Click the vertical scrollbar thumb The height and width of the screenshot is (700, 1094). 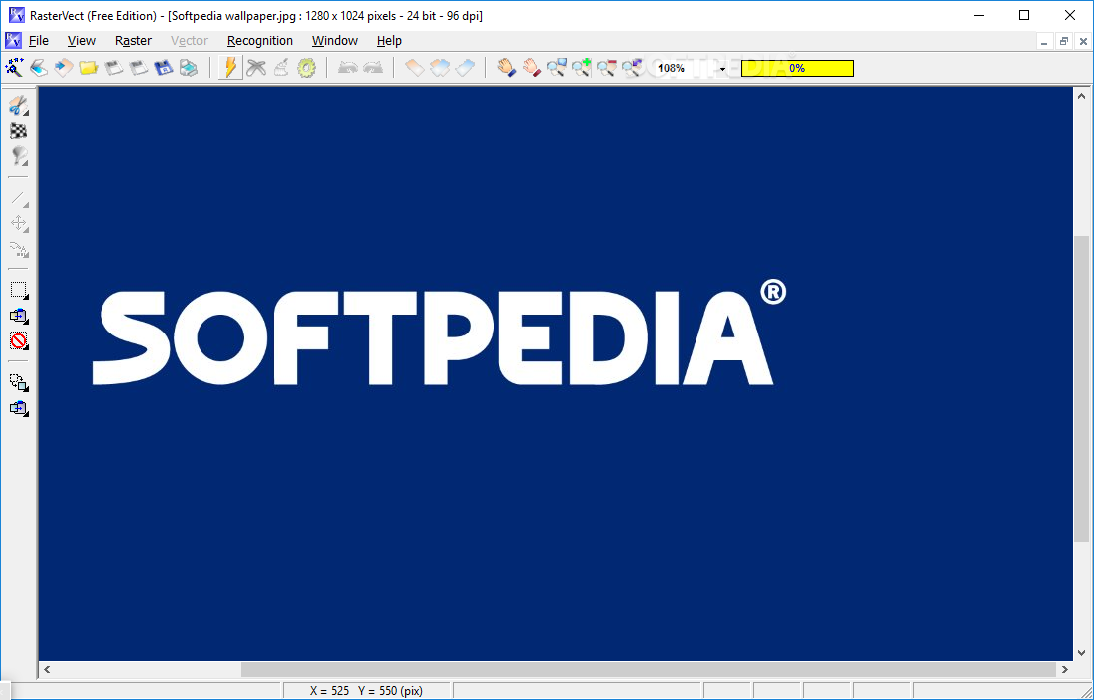pos(1081,389)
